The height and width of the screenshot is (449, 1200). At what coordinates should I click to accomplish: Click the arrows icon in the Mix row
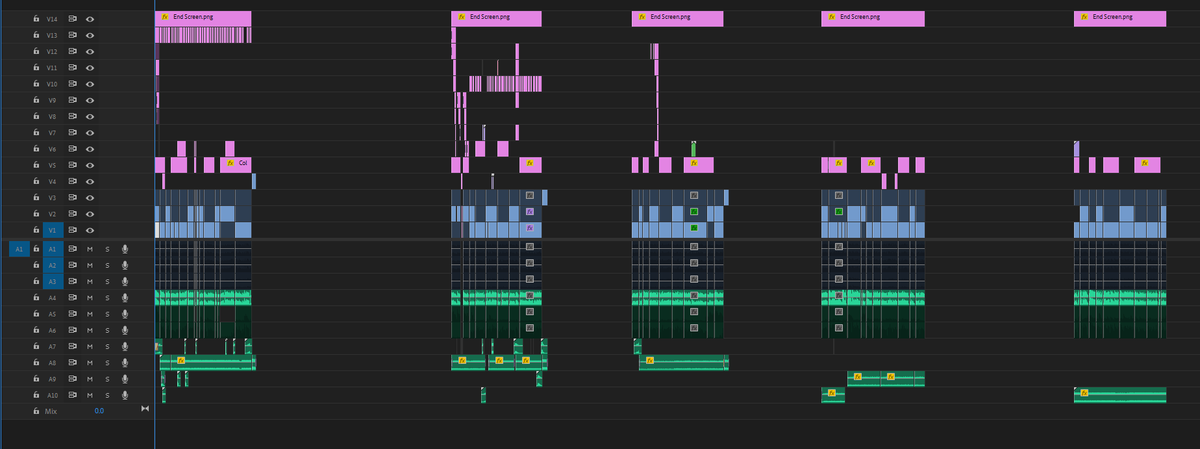click(x=145, y=411)
